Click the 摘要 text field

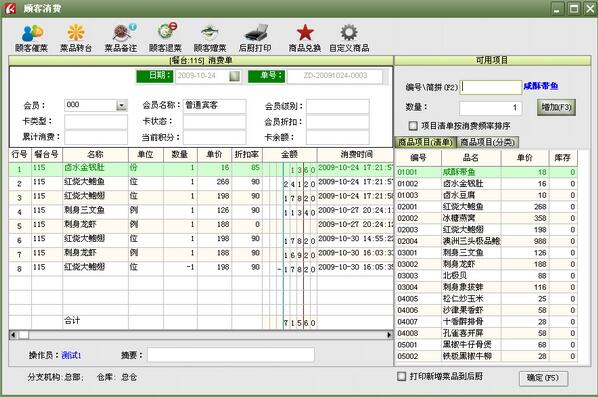point(231,355)
